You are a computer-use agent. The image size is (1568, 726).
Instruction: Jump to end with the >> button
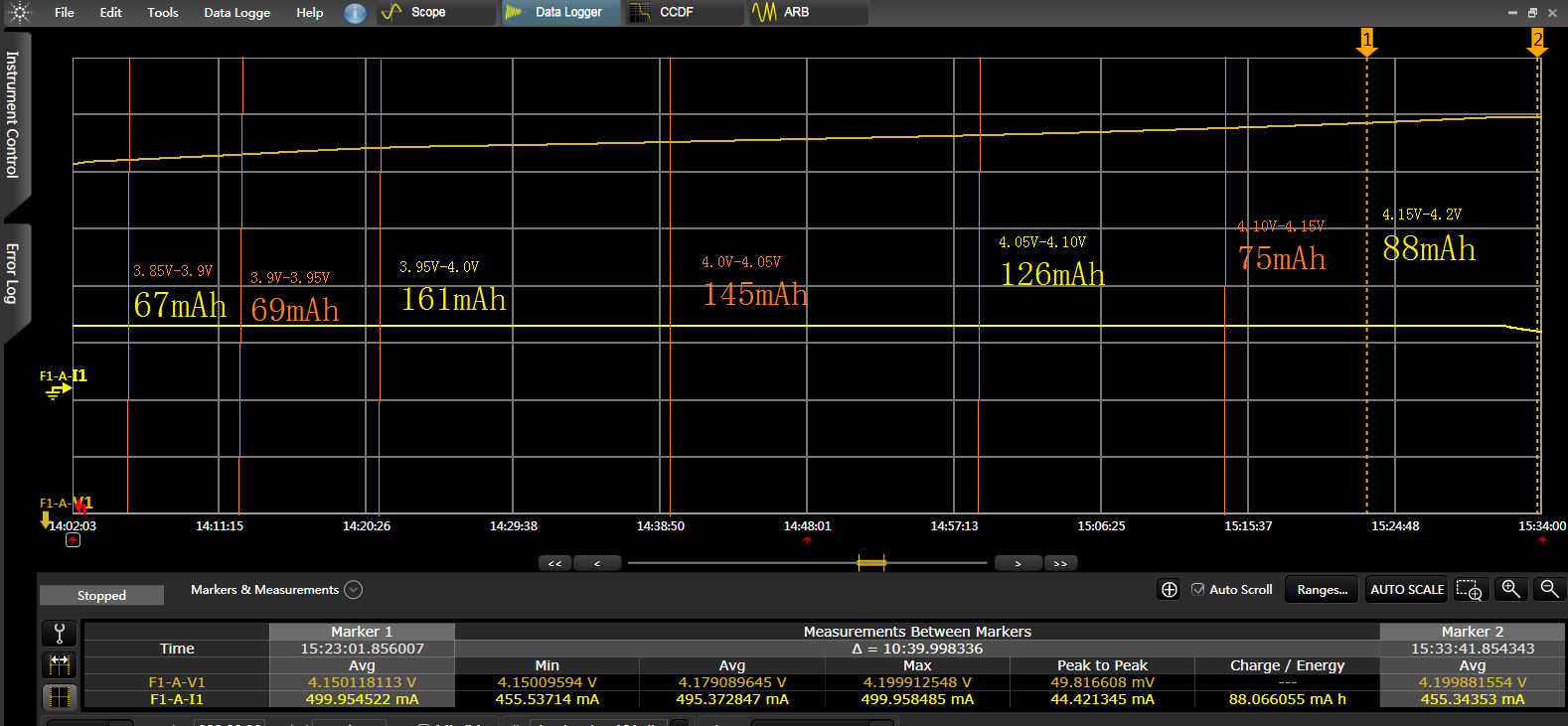tap(1060, 563)
